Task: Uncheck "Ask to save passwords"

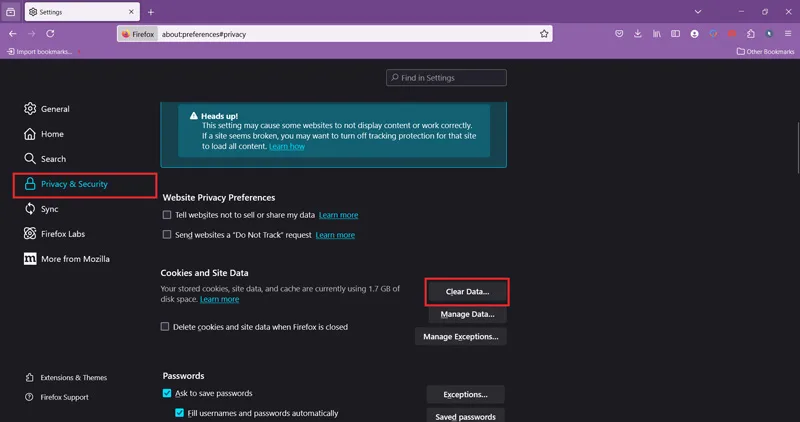Action: coord(167,393)
